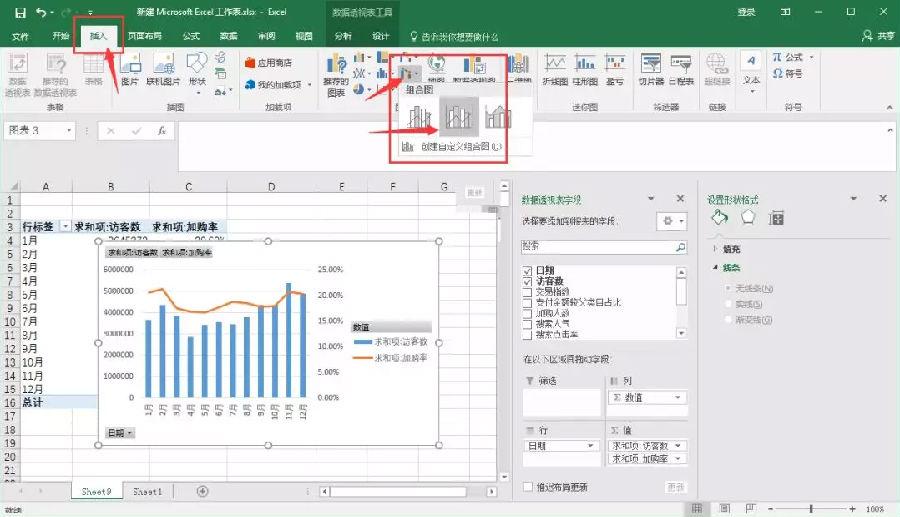
Task: Open Effects tab (pentagon icon) in format pane
Action: [748, 218]
